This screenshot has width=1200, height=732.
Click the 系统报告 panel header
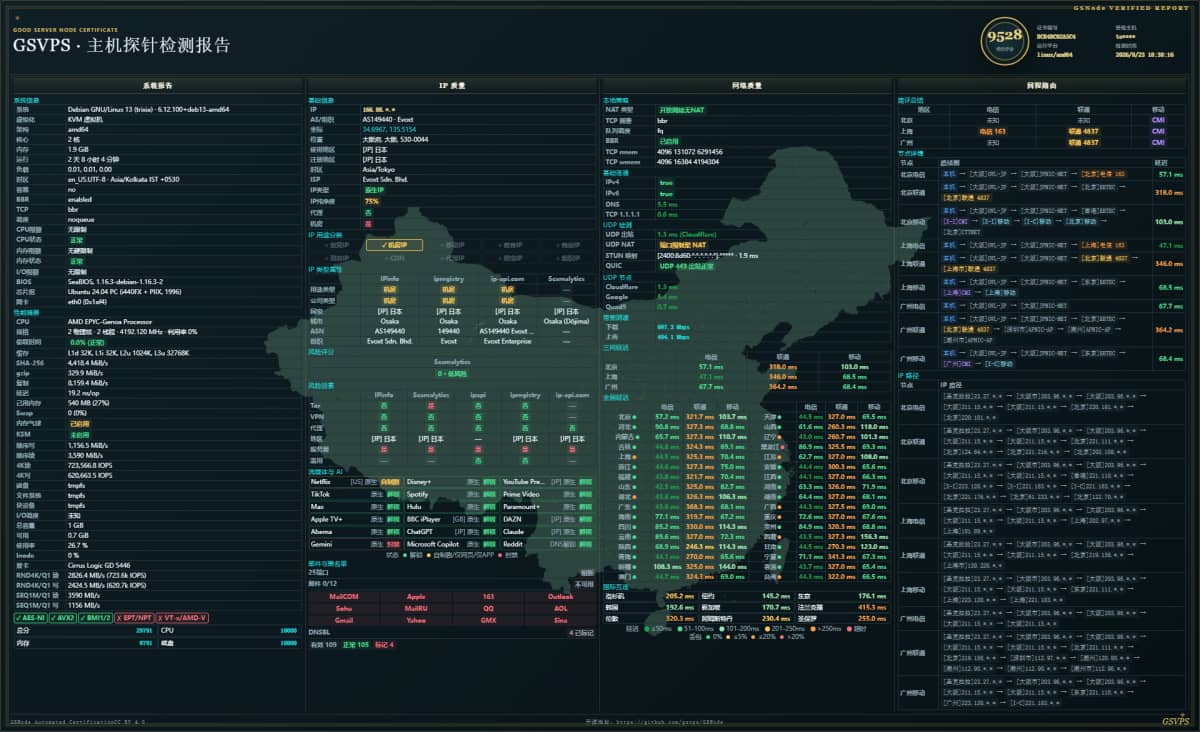[x=157, y=86]
